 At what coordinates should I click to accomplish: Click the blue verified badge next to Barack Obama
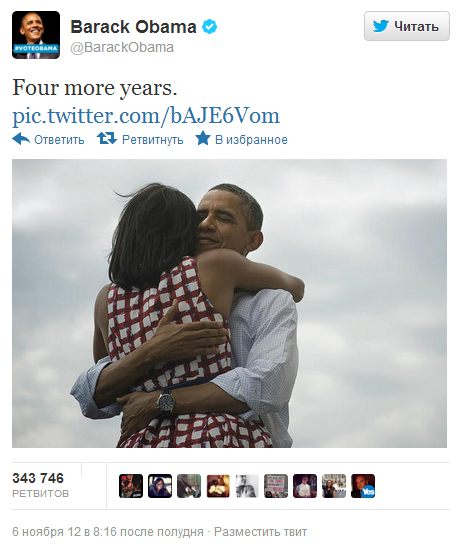click(209, 27)
